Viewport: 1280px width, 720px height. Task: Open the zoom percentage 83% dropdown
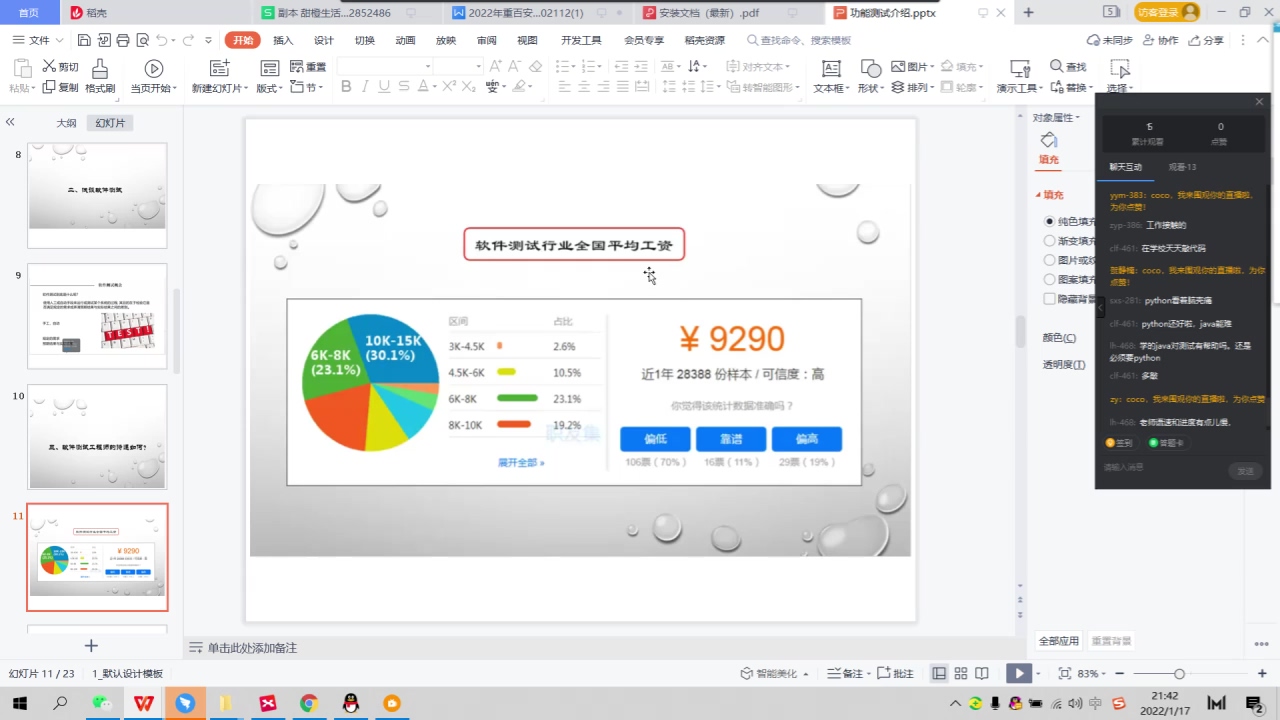[1093, 674]
